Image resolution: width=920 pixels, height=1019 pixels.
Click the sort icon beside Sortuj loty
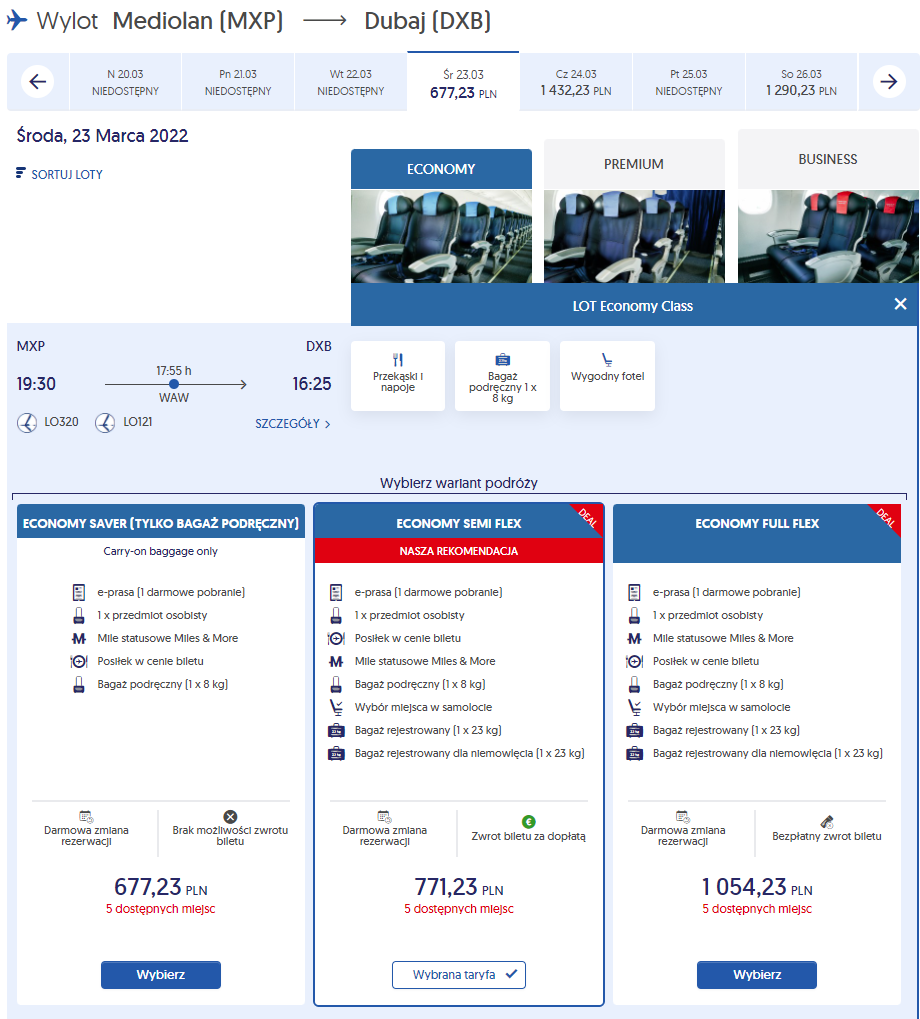(x=21, y=173)
